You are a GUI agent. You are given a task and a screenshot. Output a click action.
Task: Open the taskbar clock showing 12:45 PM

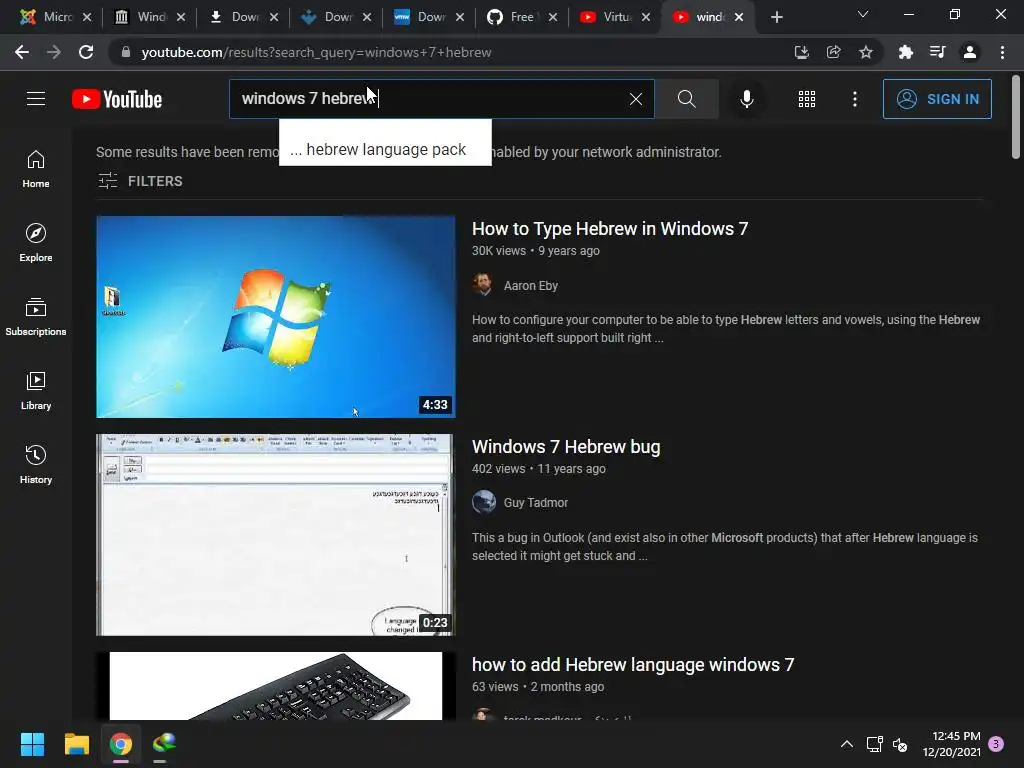click(952, 744)
